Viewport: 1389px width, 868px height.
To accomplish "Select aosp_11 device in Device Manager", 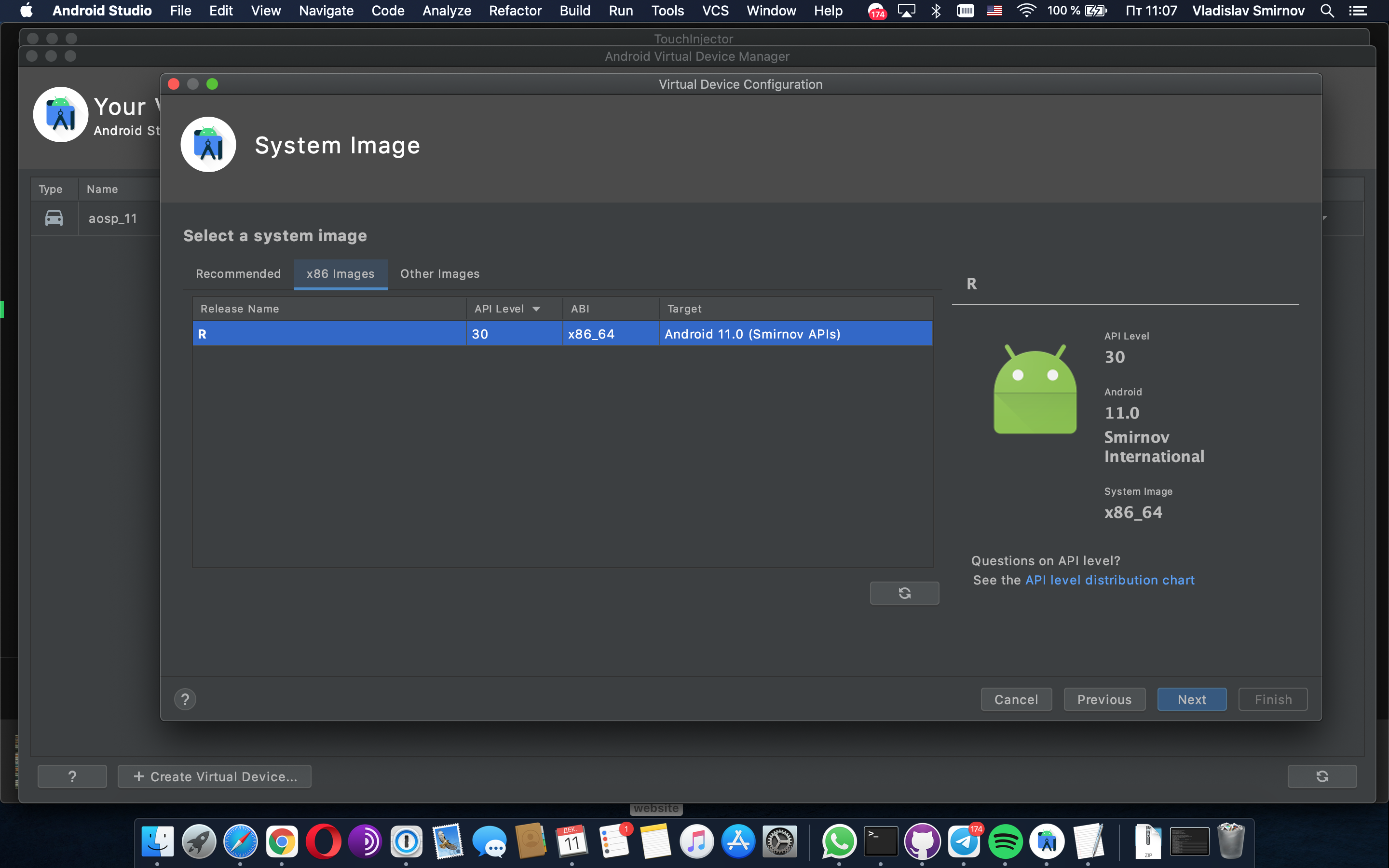I will [x=112, y=218].
